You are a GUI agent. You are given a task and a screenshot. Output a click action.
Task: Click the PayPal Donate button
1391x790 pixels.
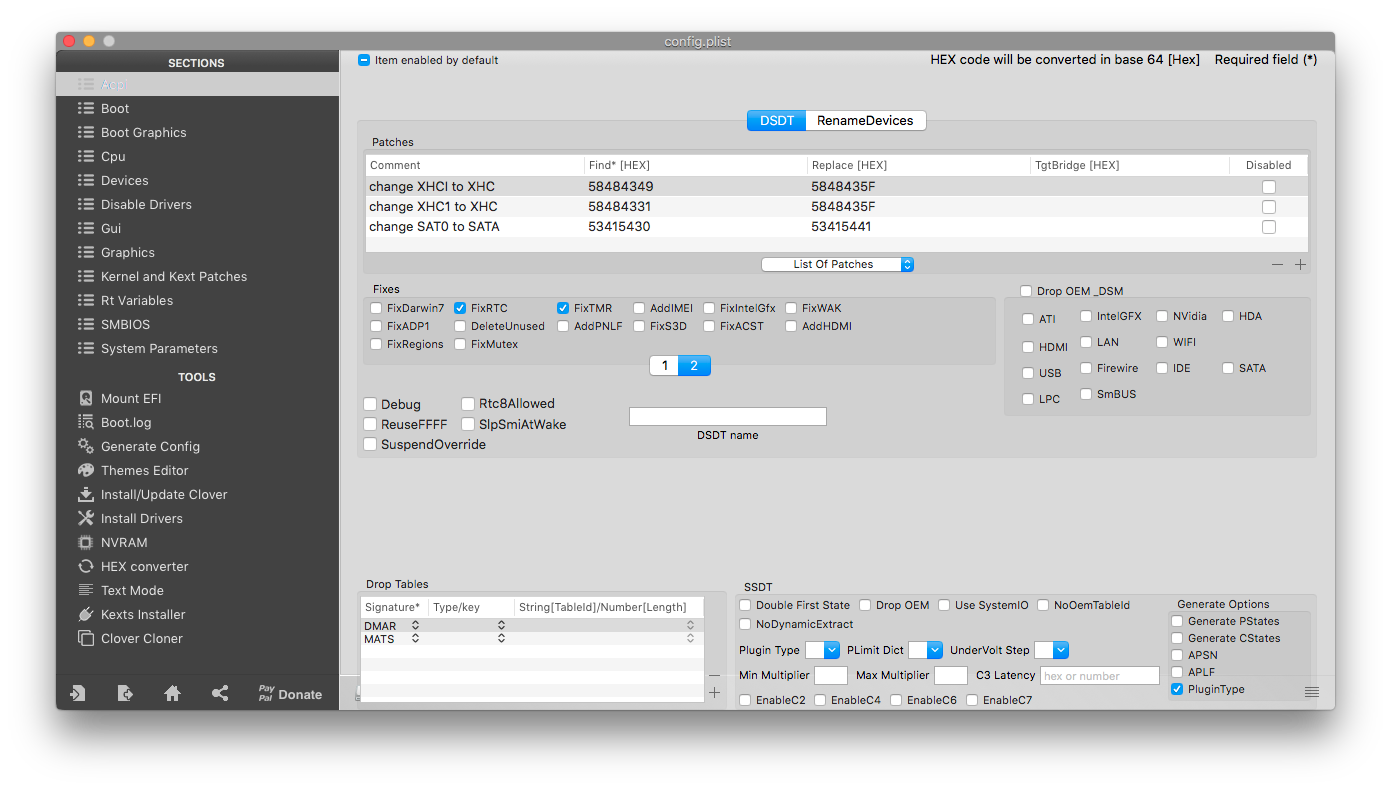pos(290,693)
